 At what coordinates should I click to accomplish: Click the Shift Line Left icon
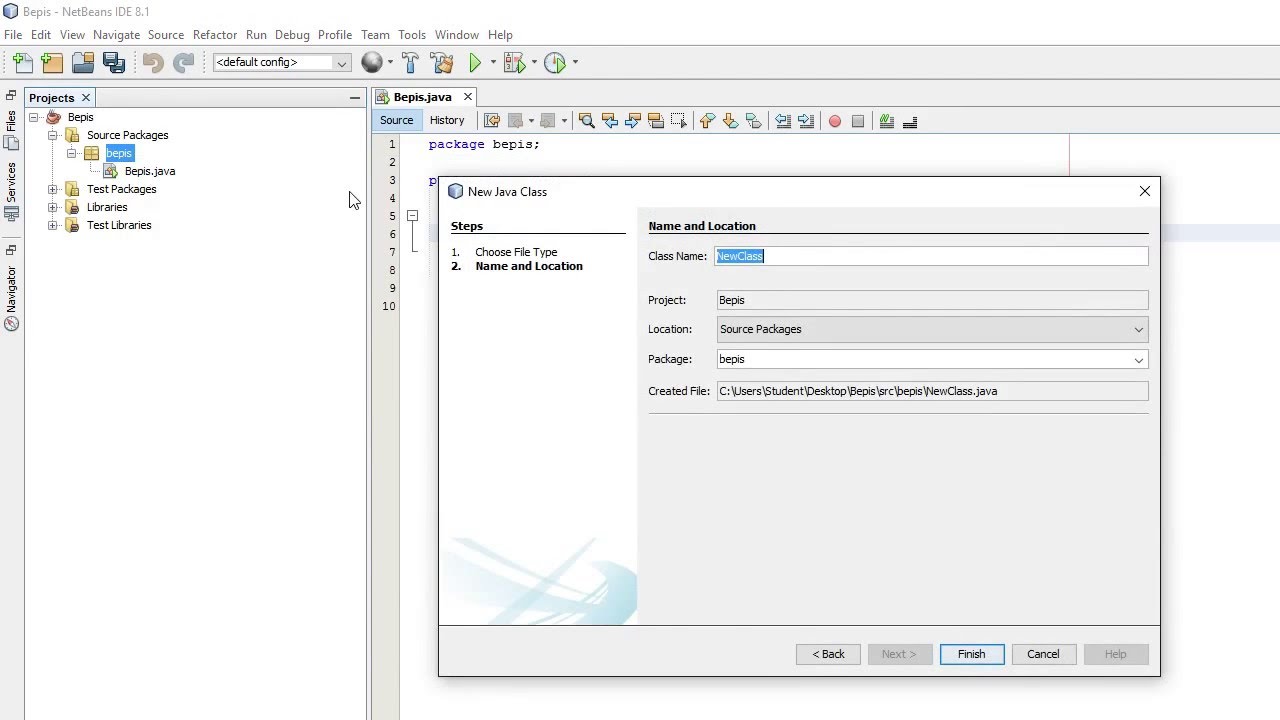tap(783, 121)
